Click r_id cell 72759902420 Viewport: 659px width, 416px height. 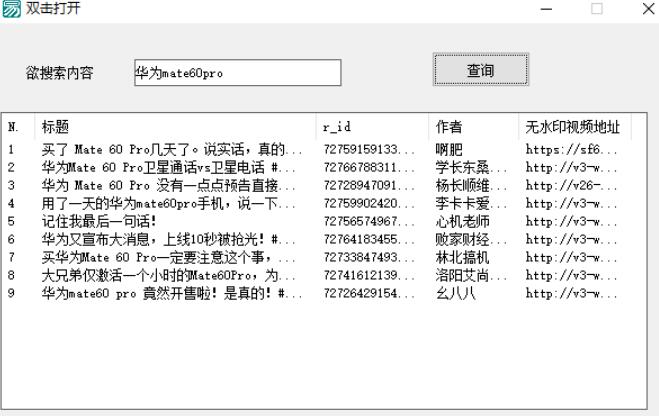[x=369, y=203]
